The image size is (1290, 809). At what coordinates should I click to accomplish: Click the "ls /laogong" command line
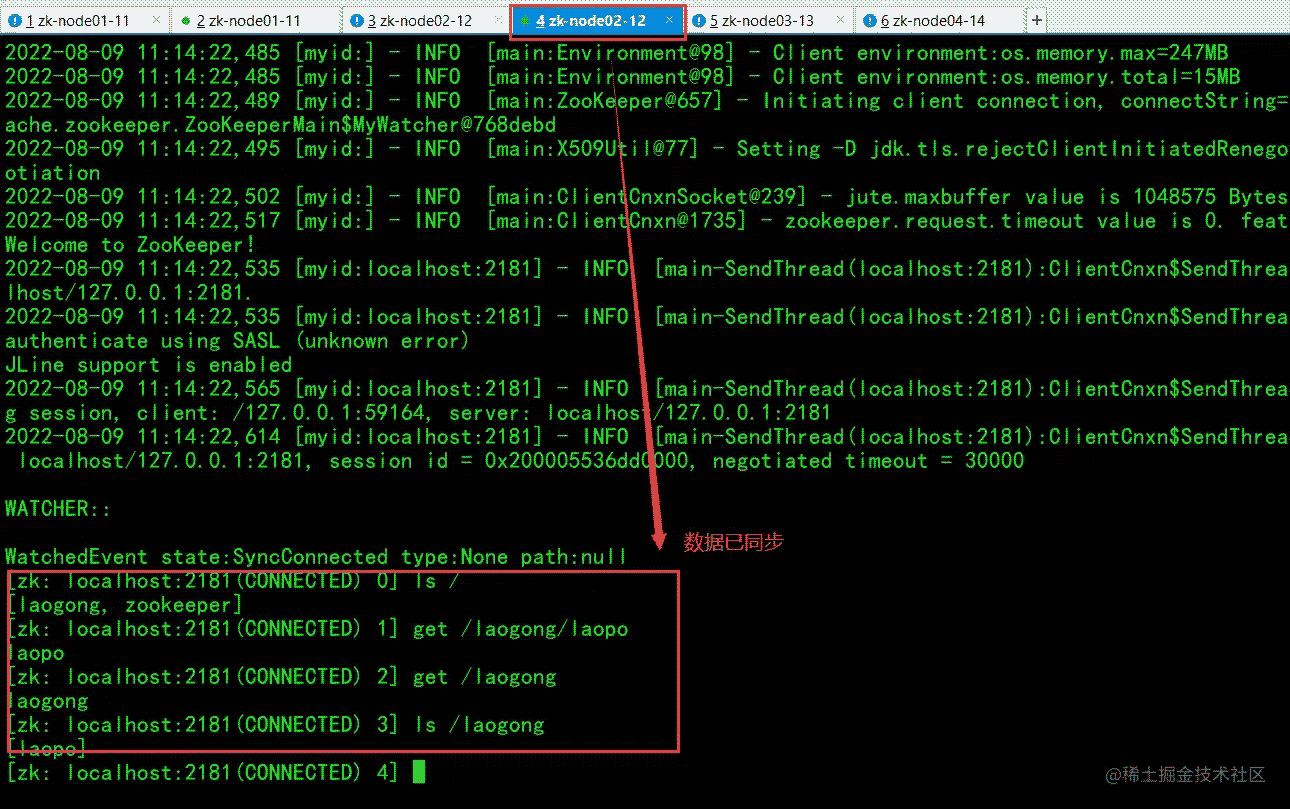(479, 725)
